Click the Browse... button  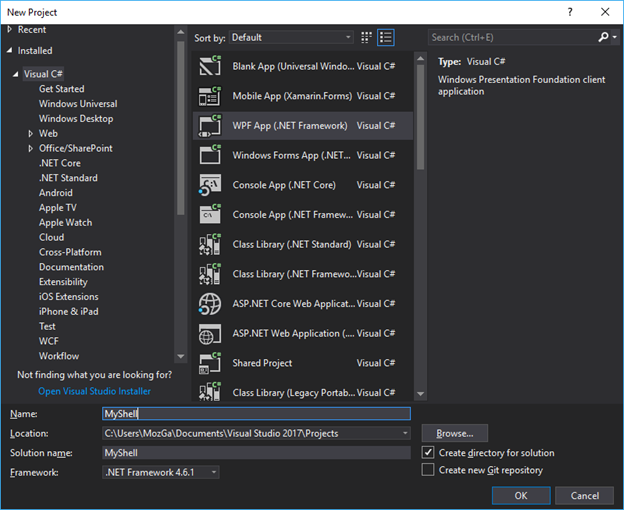(x=454, y=433)
